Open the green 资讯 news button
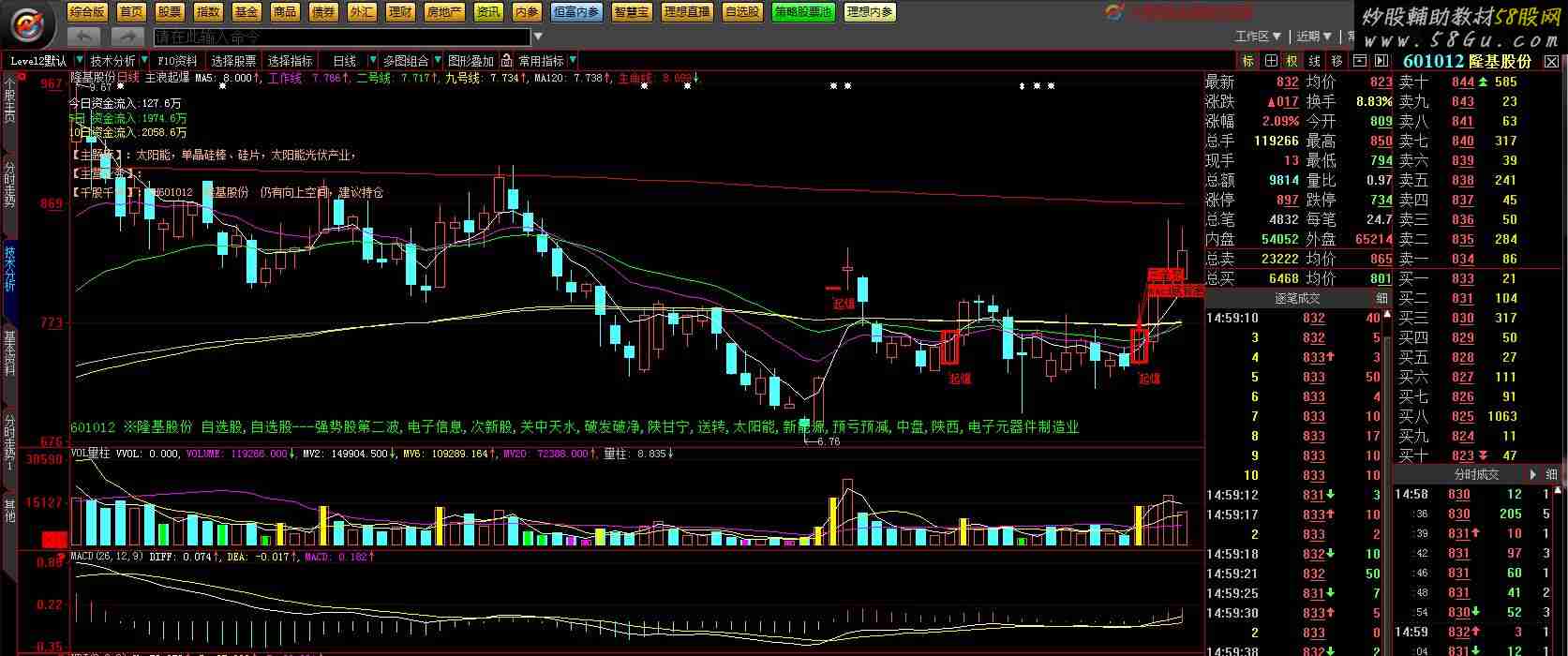 pos(488,12)
